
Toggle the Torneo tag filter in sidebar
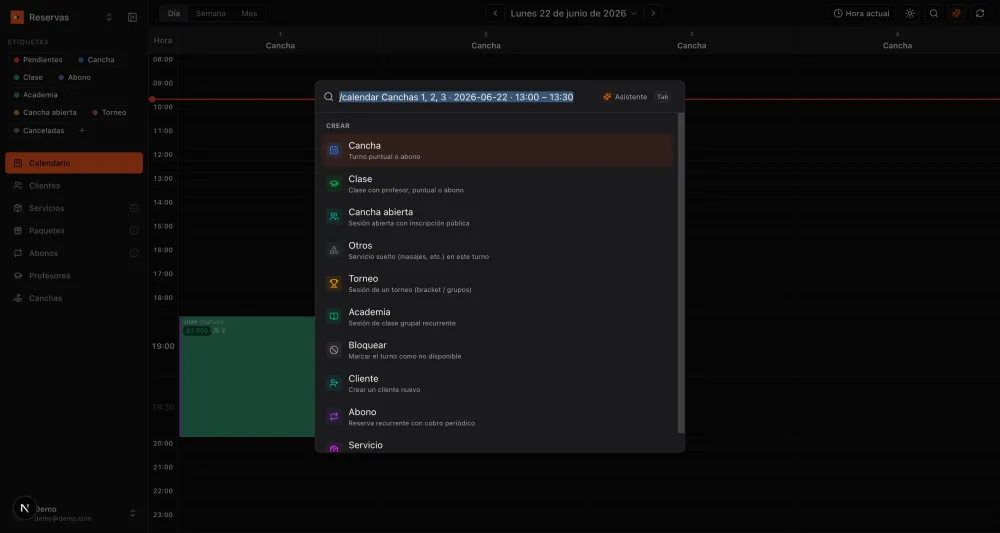coord(110,112)
